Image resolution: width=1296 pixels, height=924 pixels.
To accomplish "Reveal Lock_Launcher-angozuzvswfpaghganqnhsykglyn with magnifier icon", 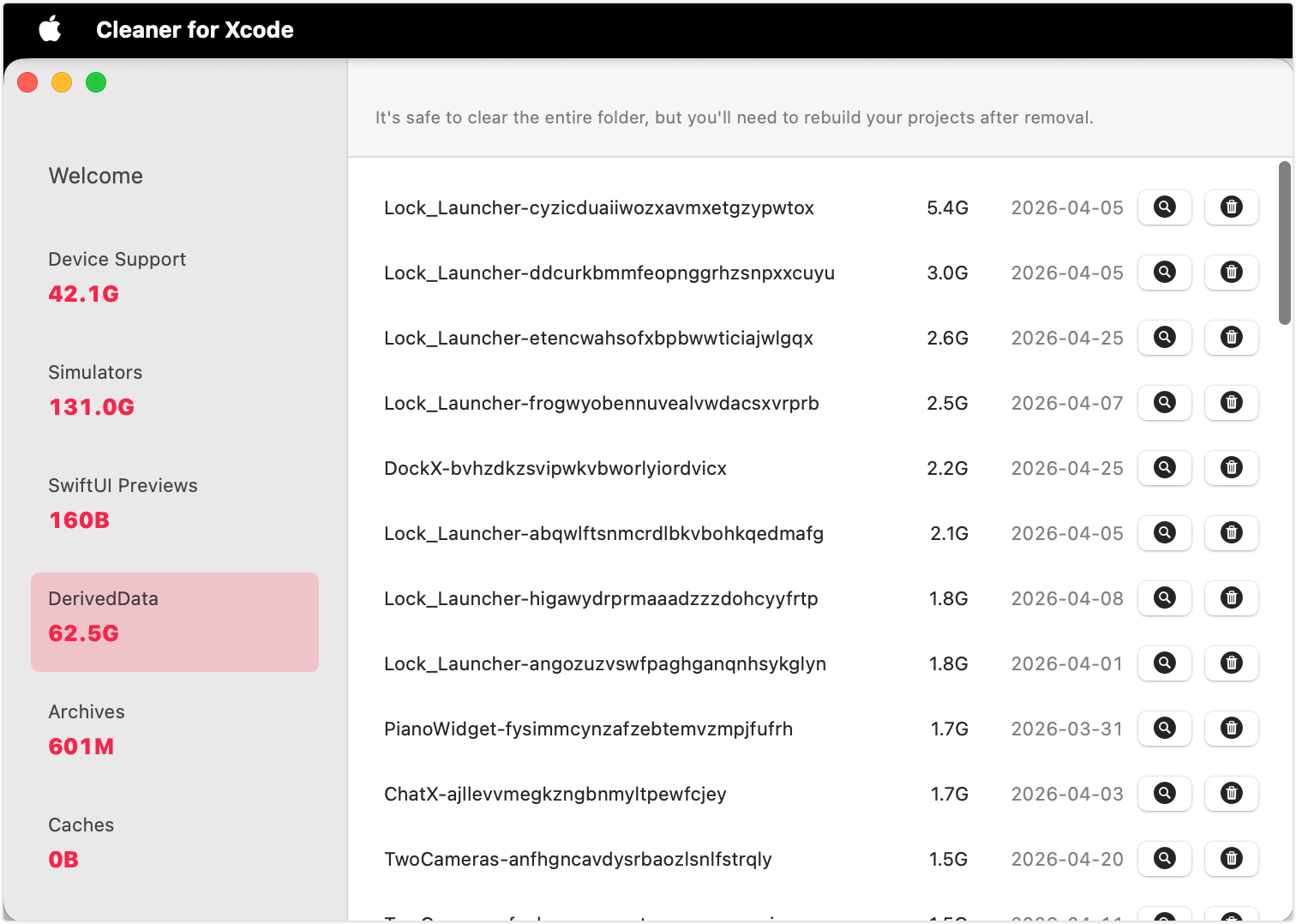I will coord(1165,663).
